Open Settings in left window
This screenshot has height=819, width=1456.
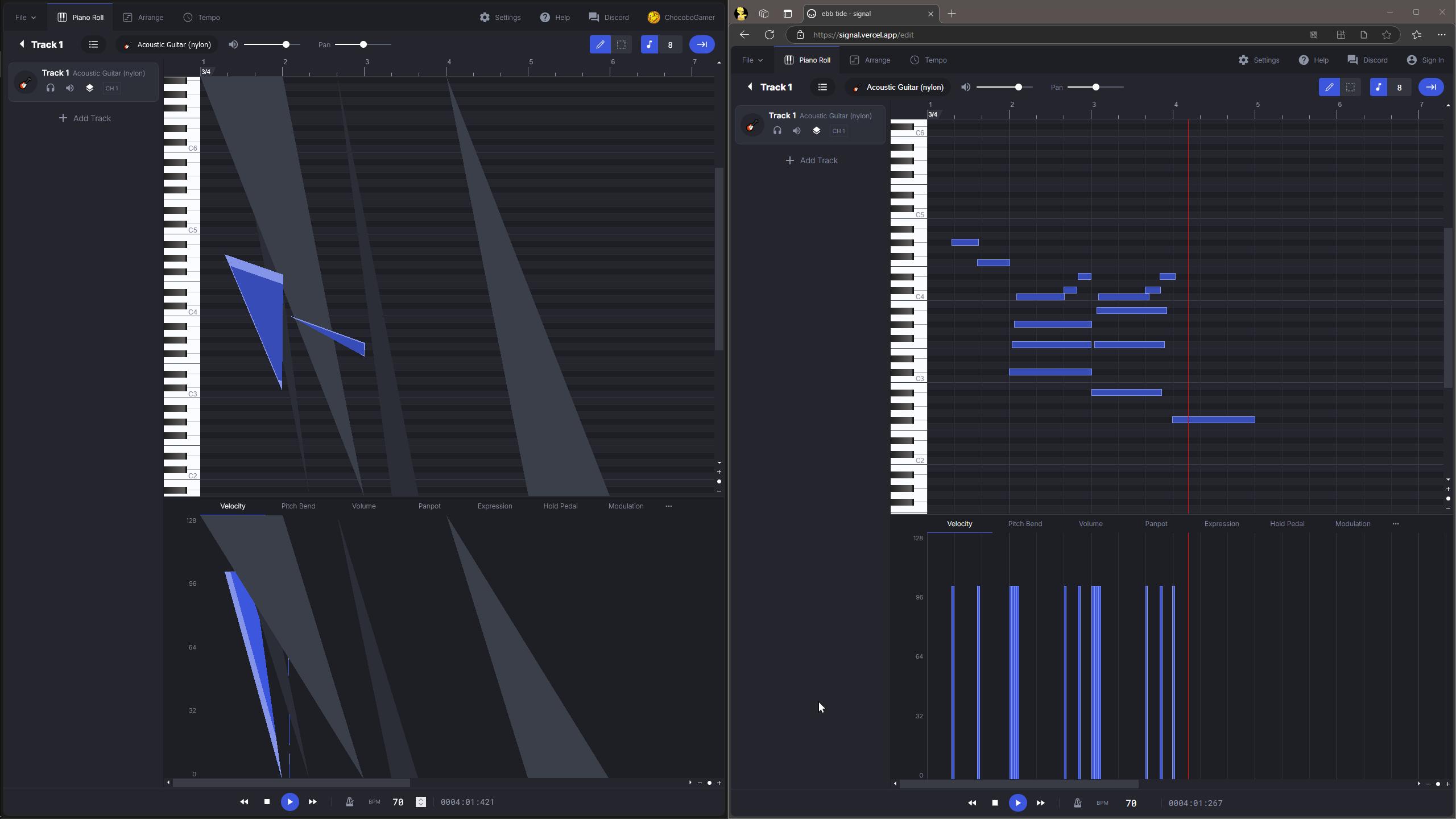(x=500, y=18)
